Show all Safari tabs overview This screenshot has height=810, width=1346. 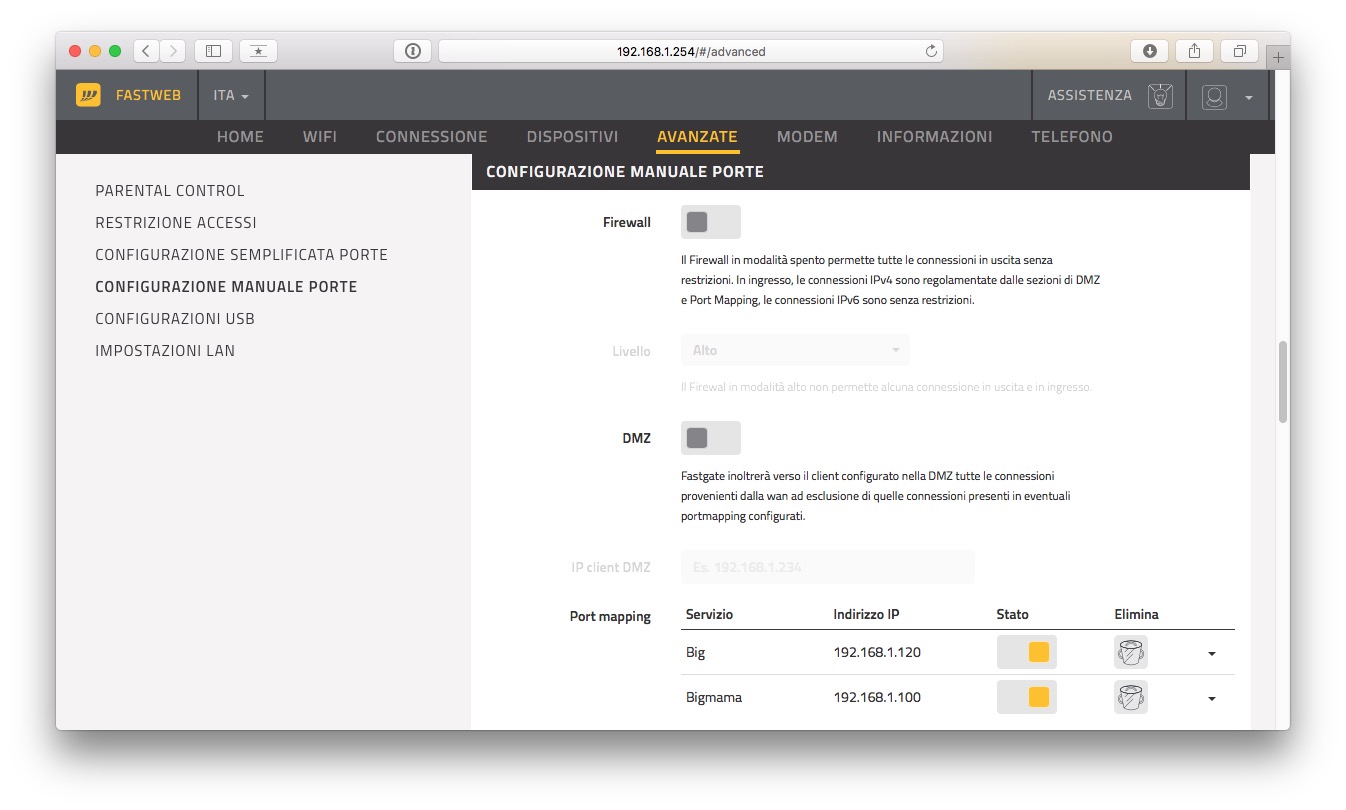pyautogui.click(x=1239, y=51)
